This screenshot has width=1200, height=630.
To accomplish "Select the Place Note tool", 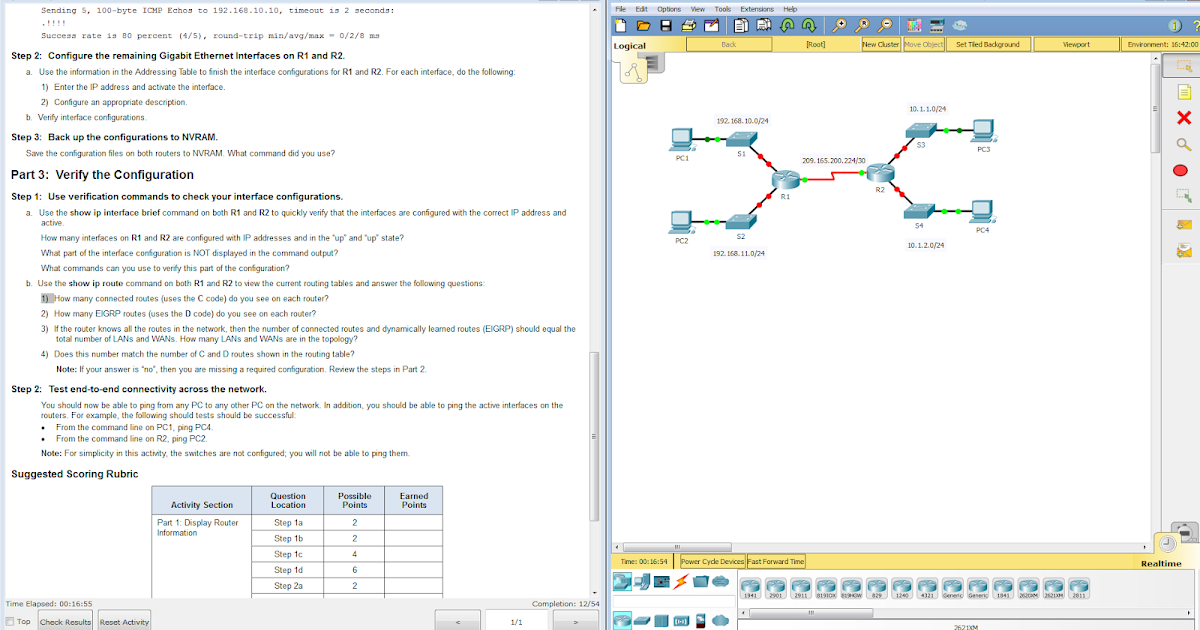I will point(1184,93).
